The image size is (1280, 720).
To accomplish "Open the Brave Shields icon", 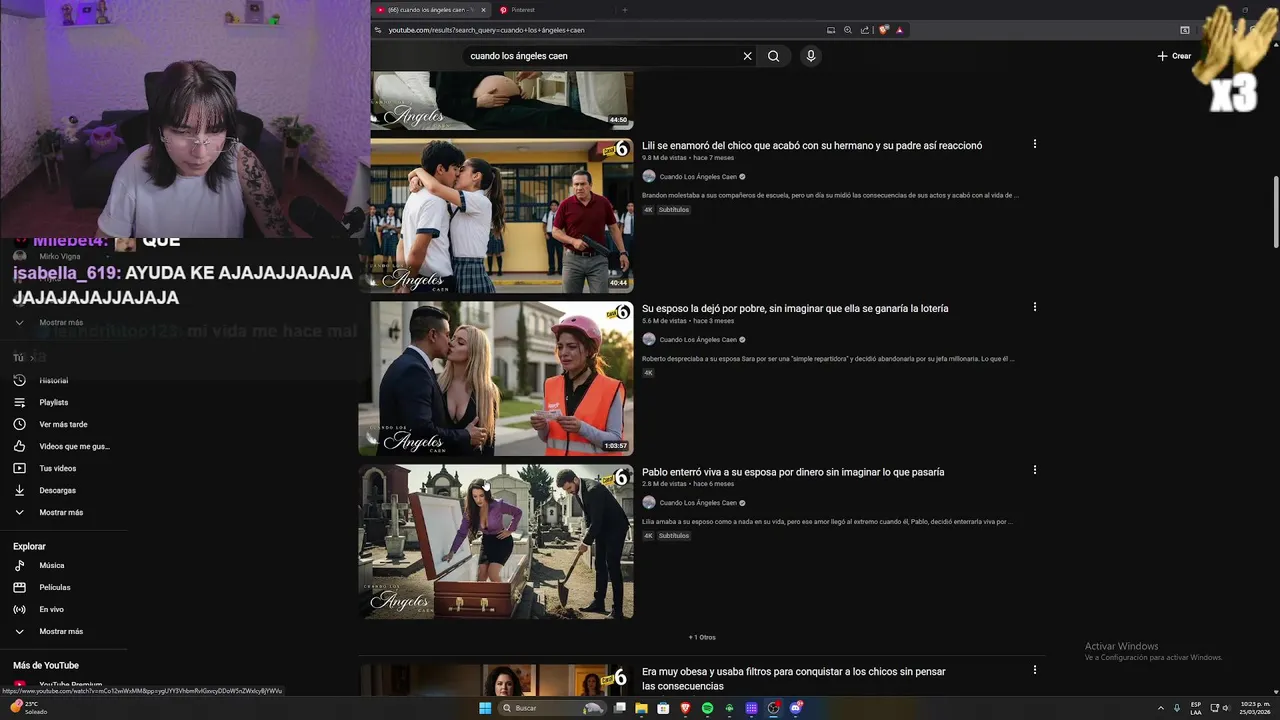I will (x=884, y=30).
